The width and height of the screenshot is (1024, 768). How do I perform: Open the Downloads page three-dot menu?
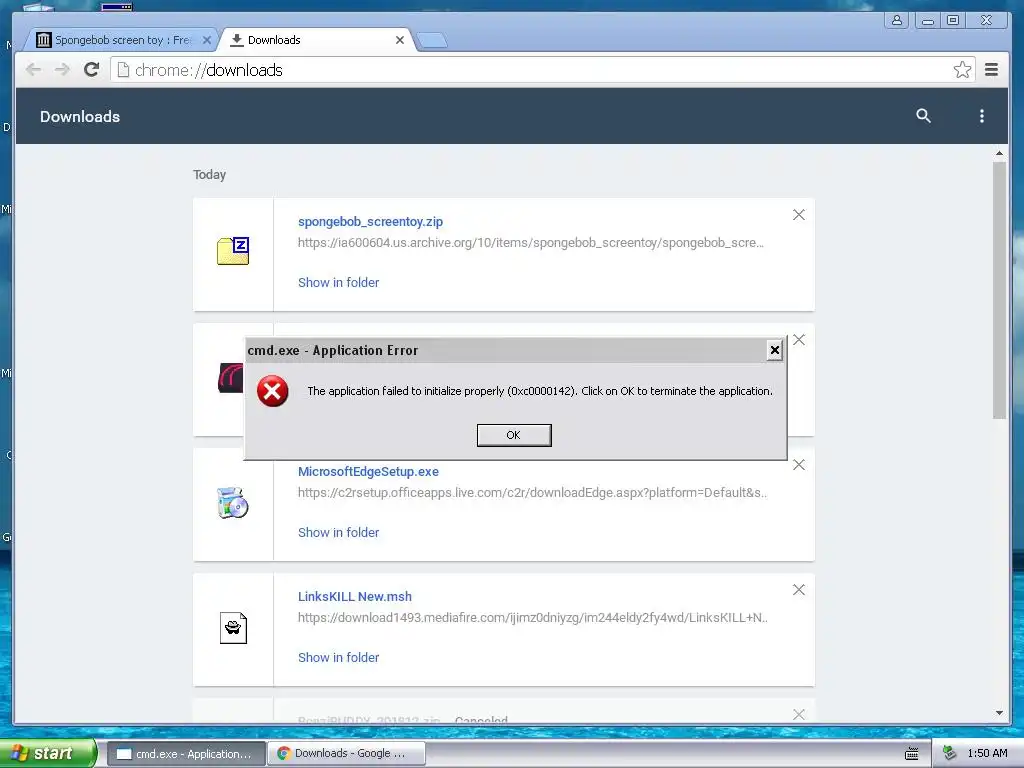point(982,116)
